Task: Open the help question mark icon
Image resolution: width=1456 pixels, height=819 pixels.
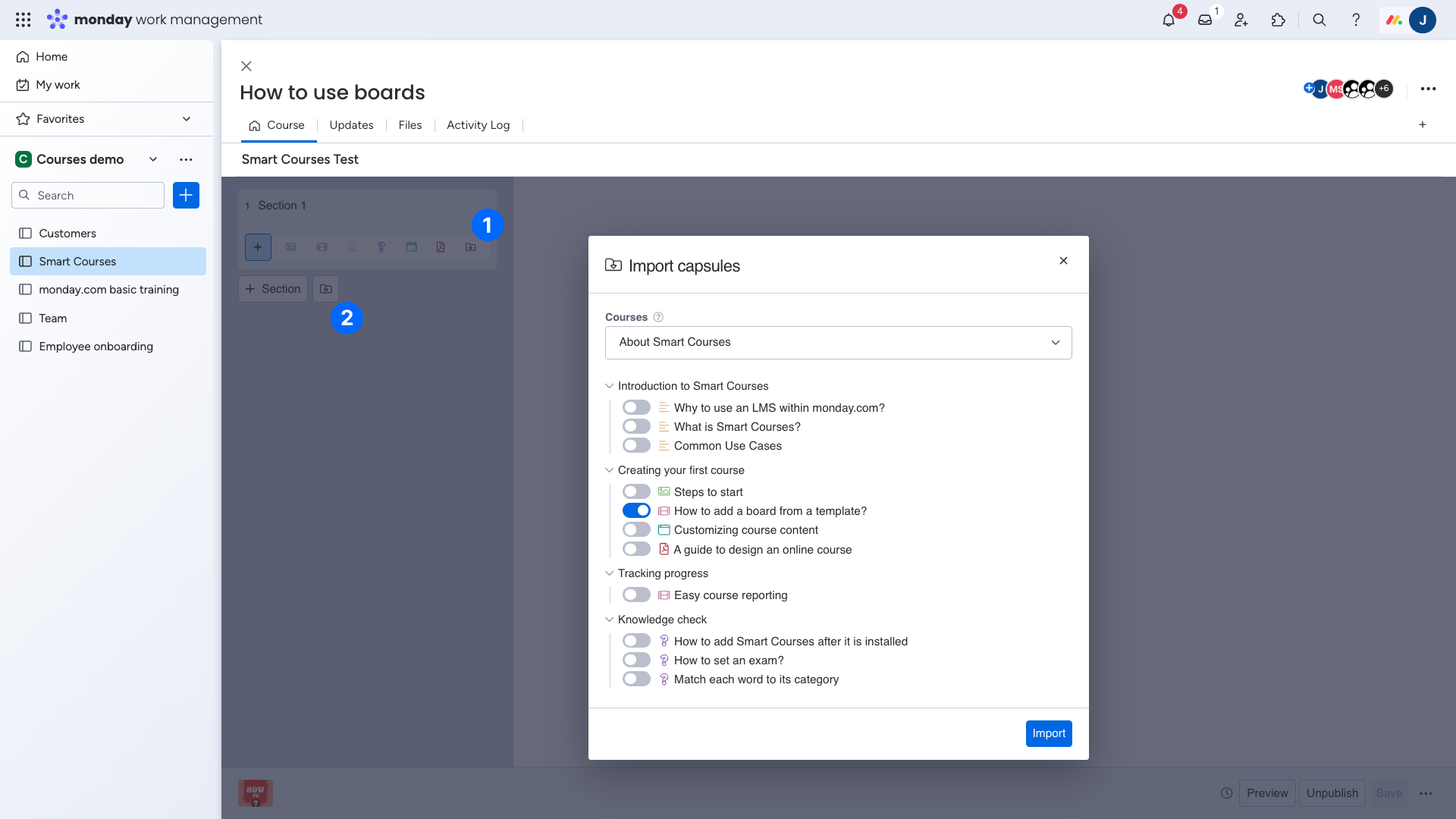Action: 1356,20
